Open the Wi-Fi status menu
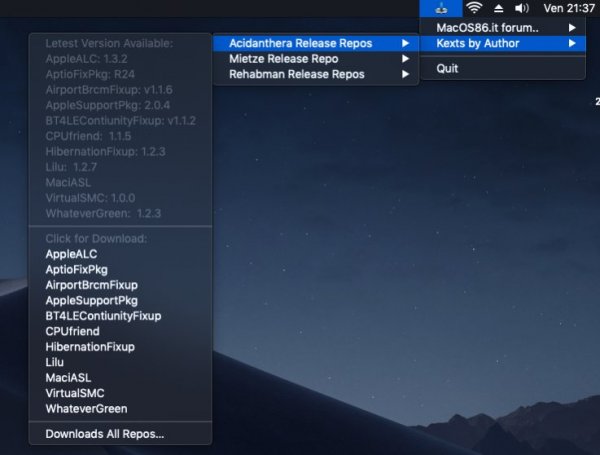The image size is (600, 455). tap(473, 8)
